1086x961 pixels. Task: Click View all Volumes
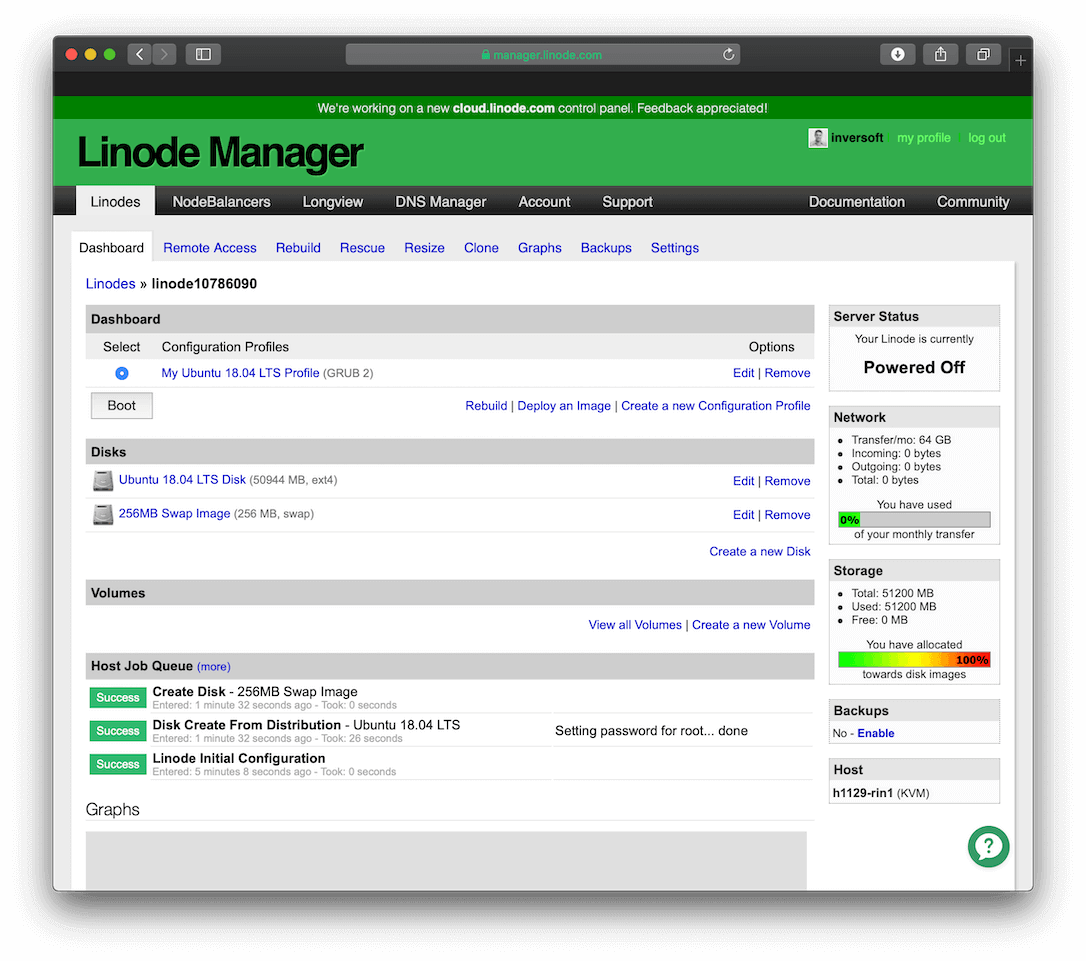pos(634,625)
